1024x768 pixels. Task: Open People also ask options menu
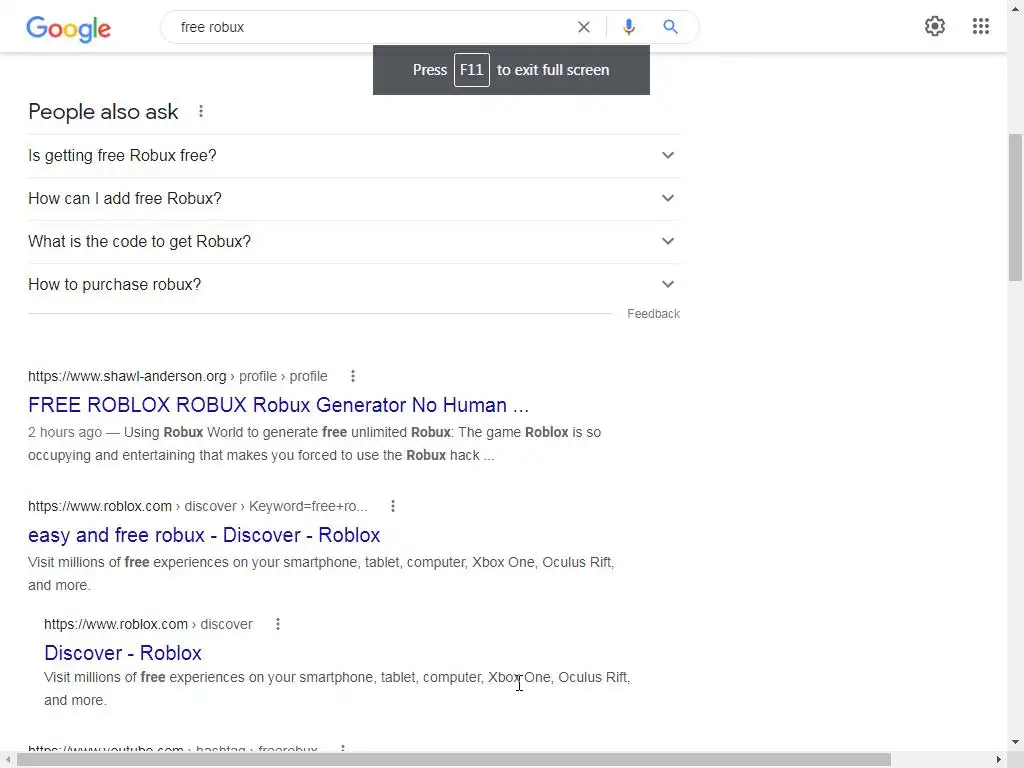tap(201, 112)
